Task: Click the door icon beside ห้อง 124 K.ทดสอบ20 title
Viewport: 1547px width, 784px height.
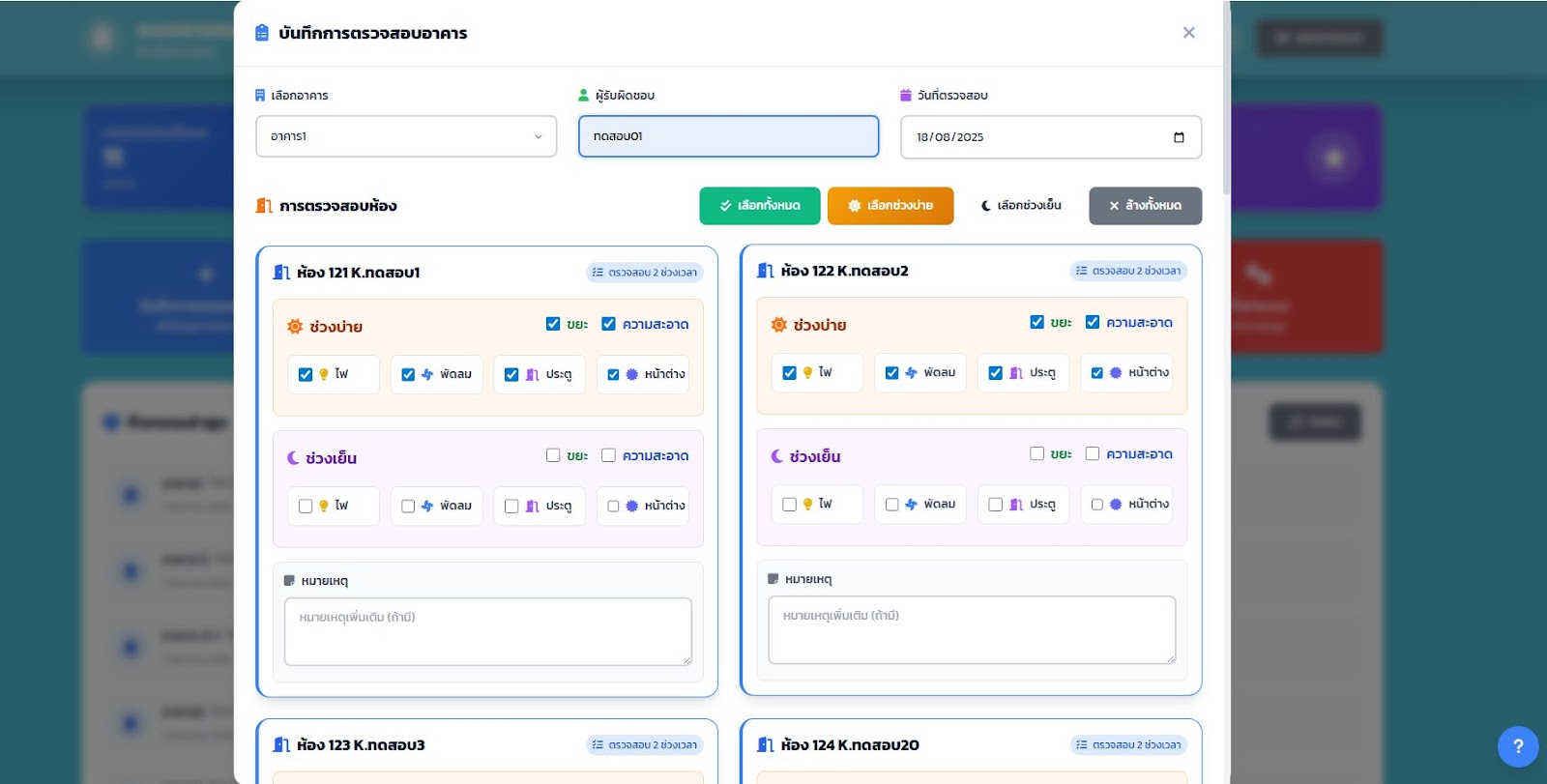Action: tap(765, 745)
